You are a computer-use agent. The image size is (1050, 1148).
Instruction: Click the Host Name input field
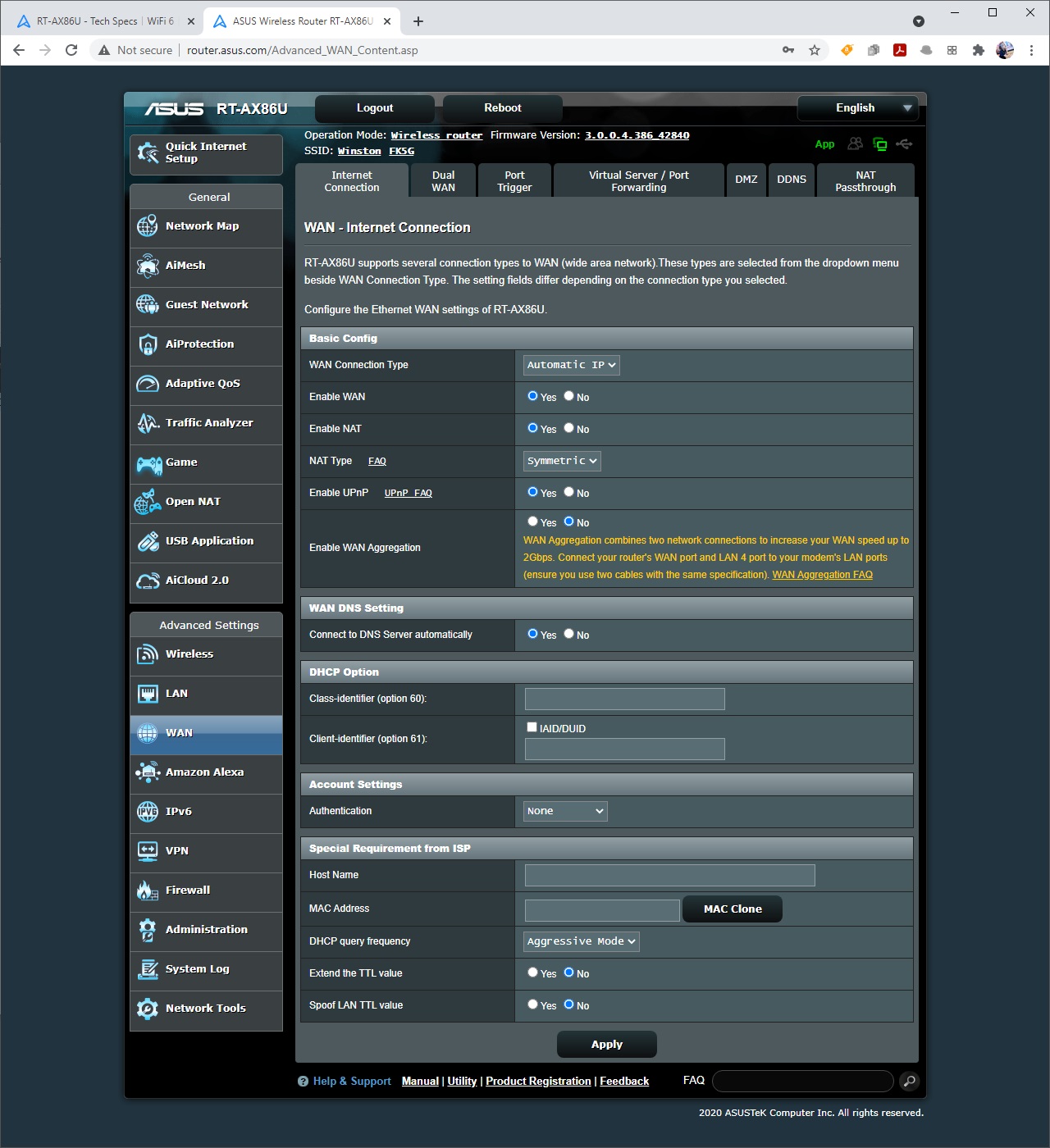(x=669, y=875)
